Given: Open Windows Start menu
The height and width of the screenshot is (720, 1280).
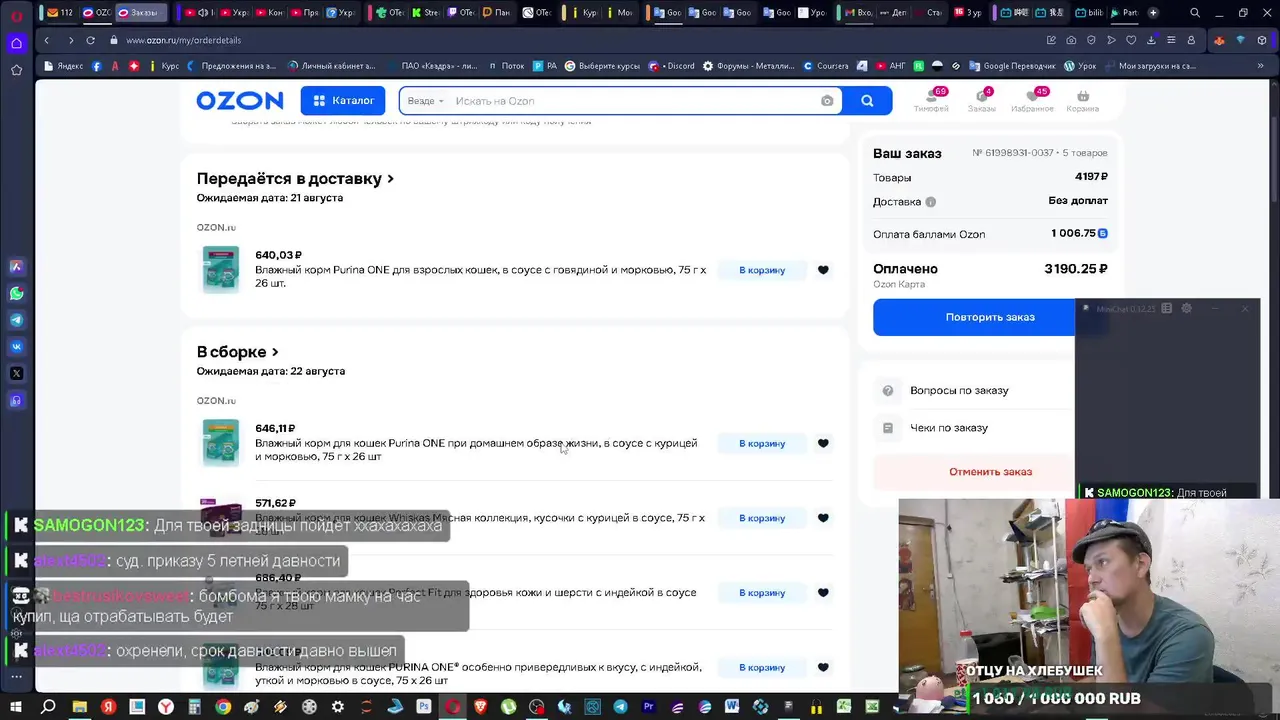Looking at the screenshot, I should [16, 707].
